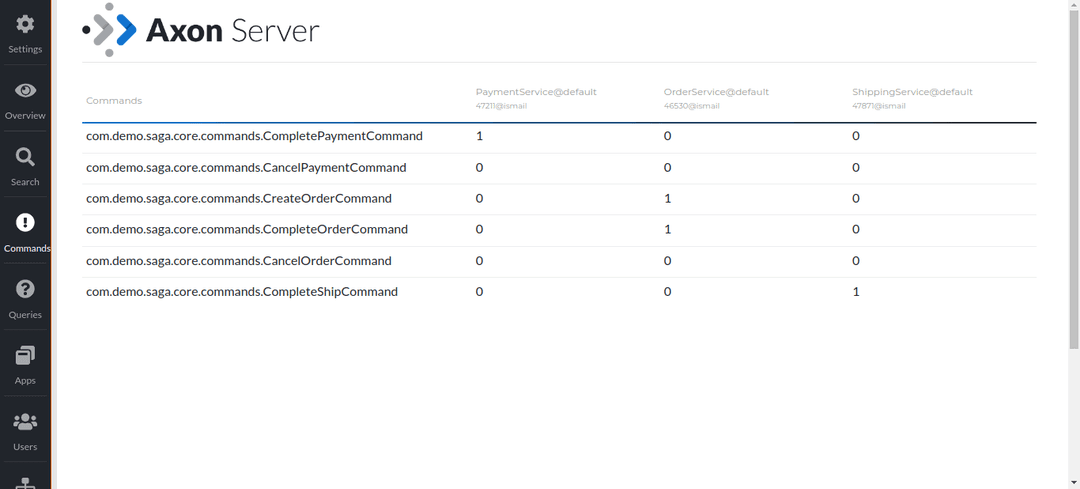Click the CreateOrderCommand row

tap(239, 199)
